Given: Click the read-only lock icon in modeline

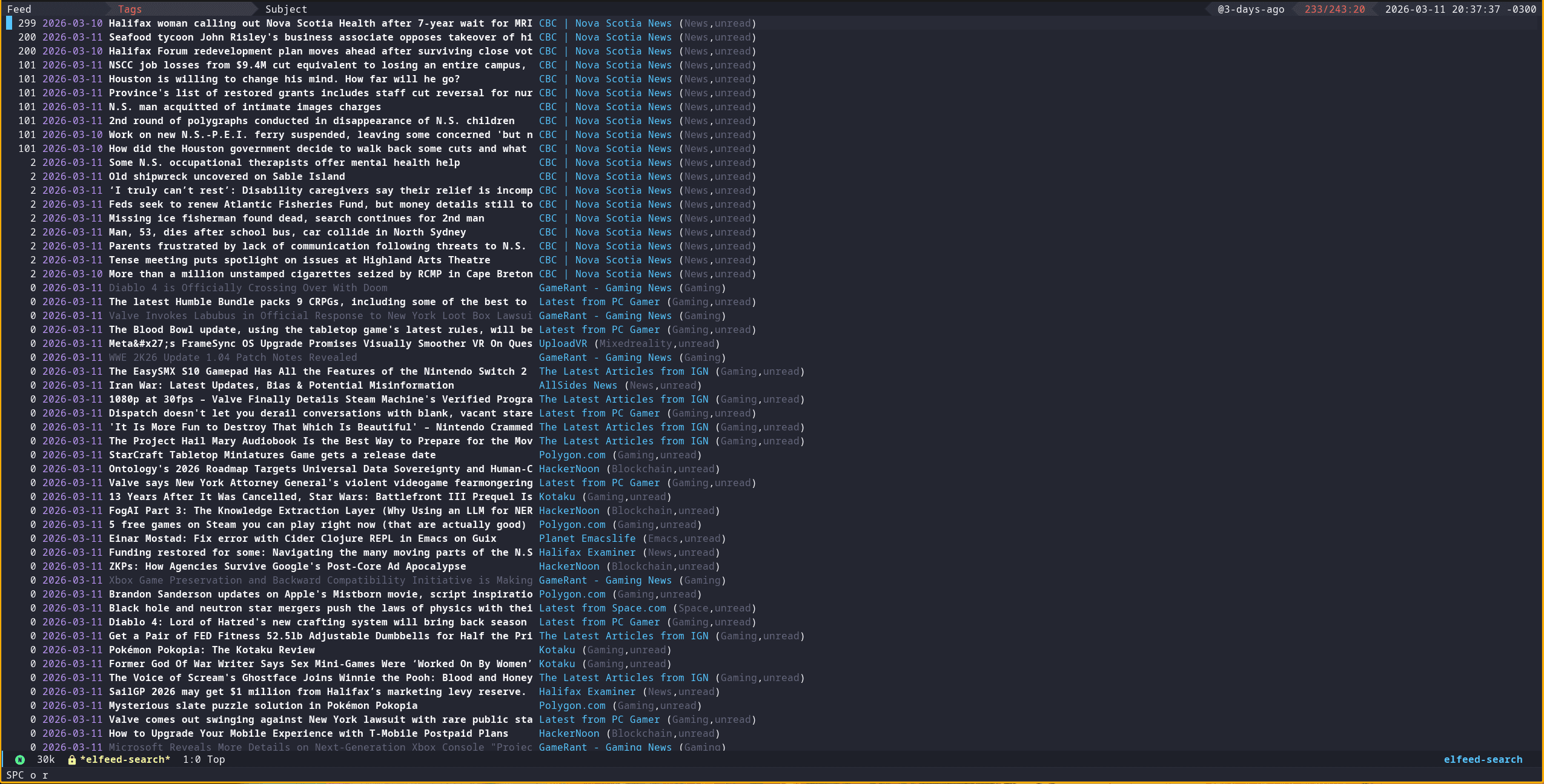Looking at the screenshot, I should click(x=71, y=760).
